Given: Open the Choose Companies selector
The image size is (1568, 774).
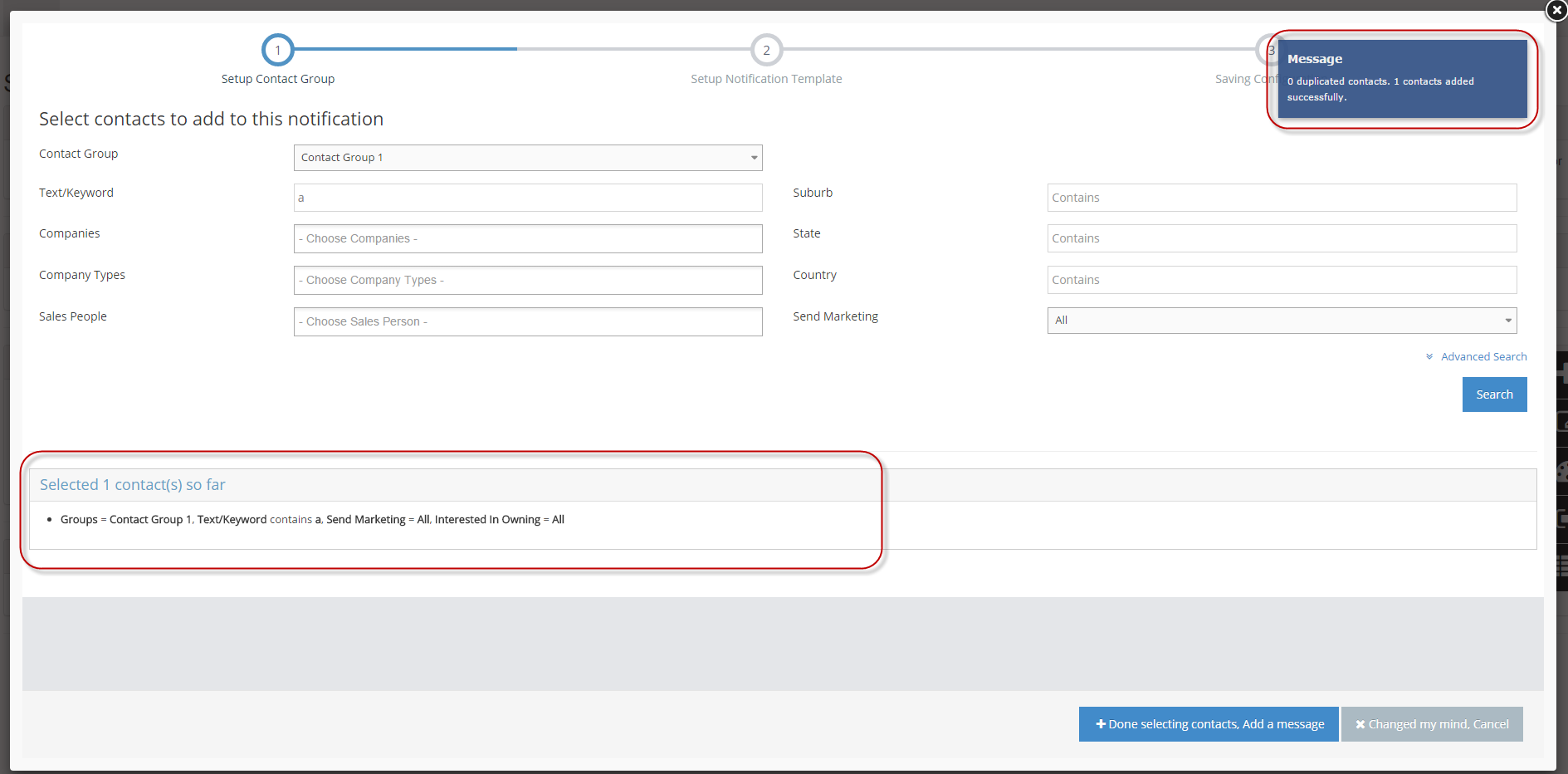Looking at the screenshot, I should coord(528,239).
